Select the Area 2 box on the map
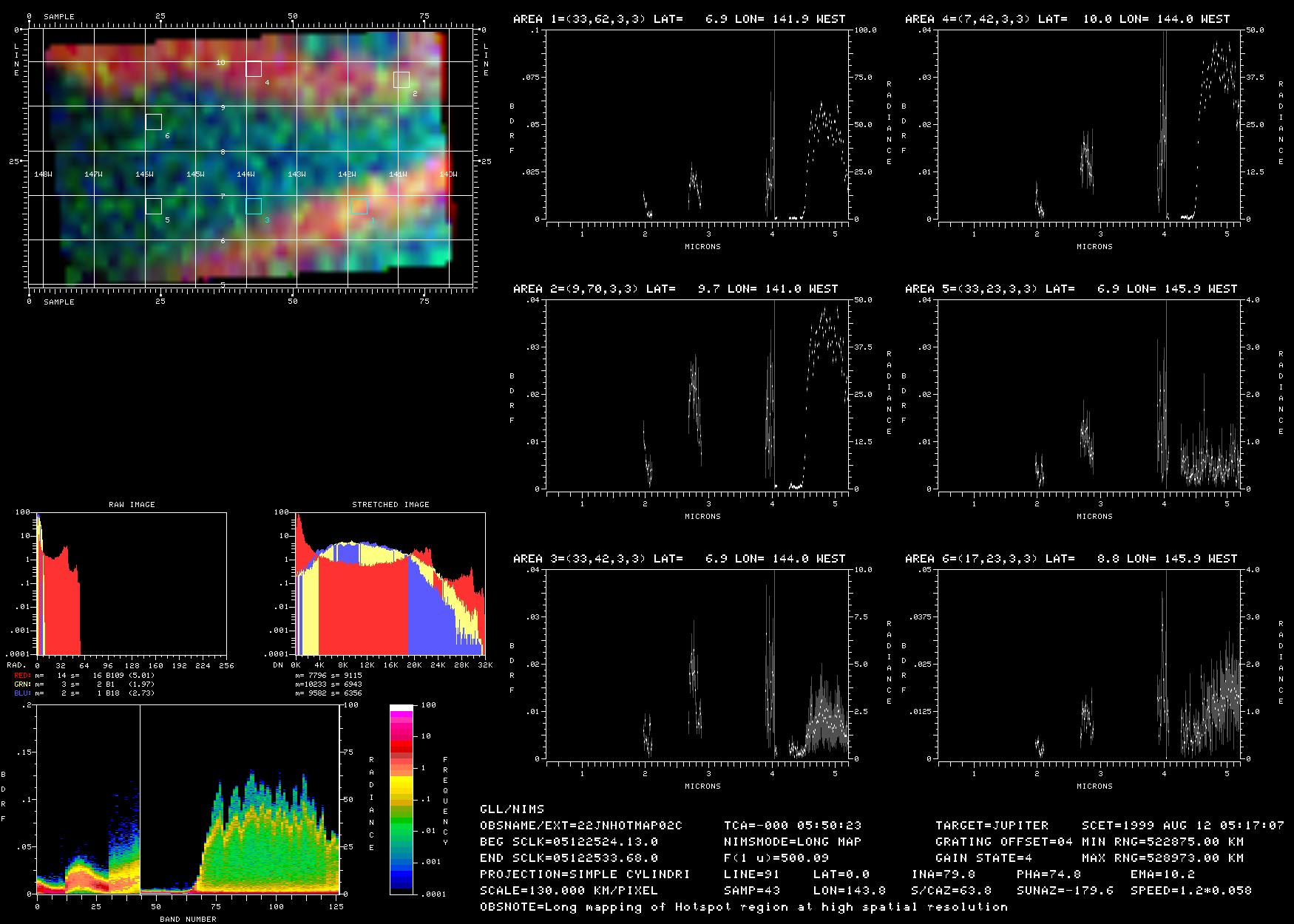Image resolution: width=1294 pixels, height=924 pixels. tap(402, 80)
